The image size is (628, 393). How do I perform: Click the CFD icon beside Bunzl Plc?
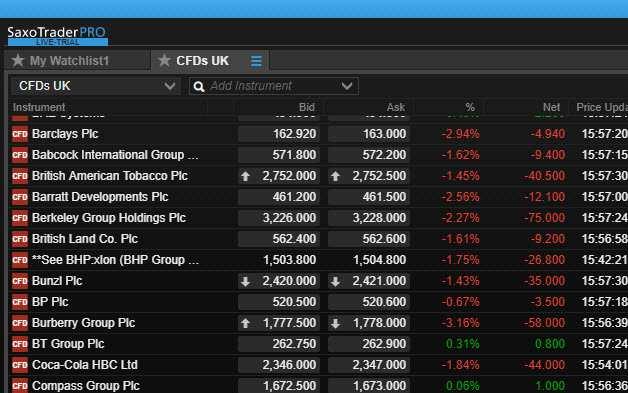click(20, 281)
